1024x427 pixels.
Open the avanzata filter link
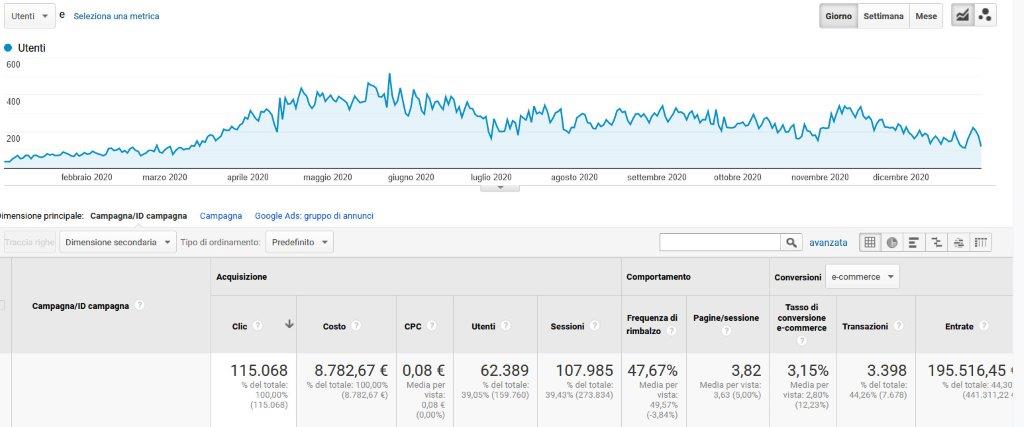pyautogui.click(x=828, y=242)
